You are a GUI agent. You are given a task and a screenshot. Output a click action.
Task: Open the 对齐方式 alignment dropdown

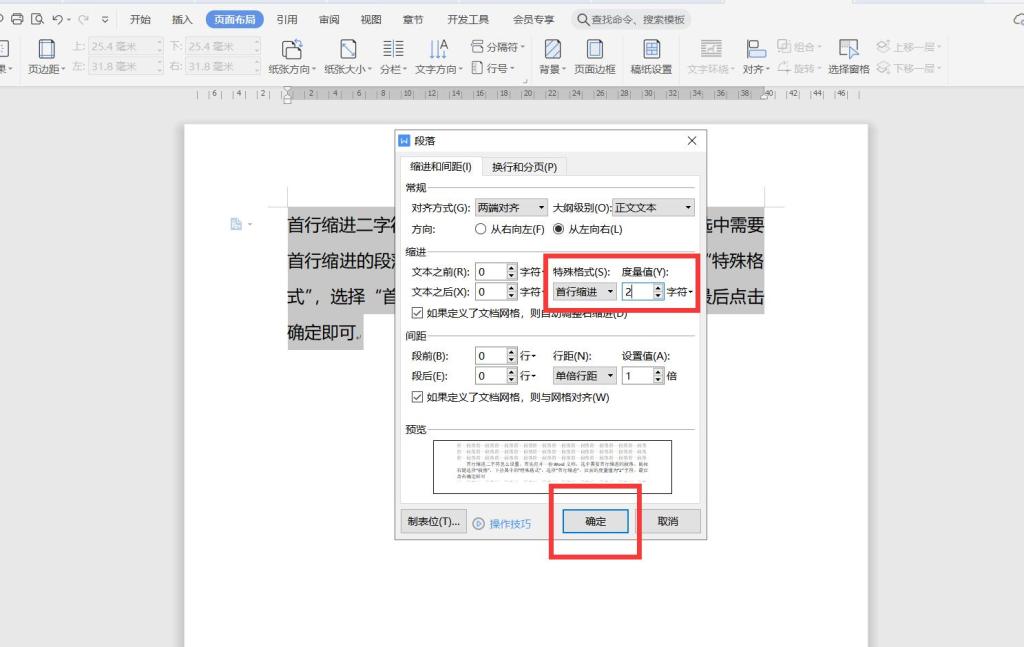click(x=511, y=208)
